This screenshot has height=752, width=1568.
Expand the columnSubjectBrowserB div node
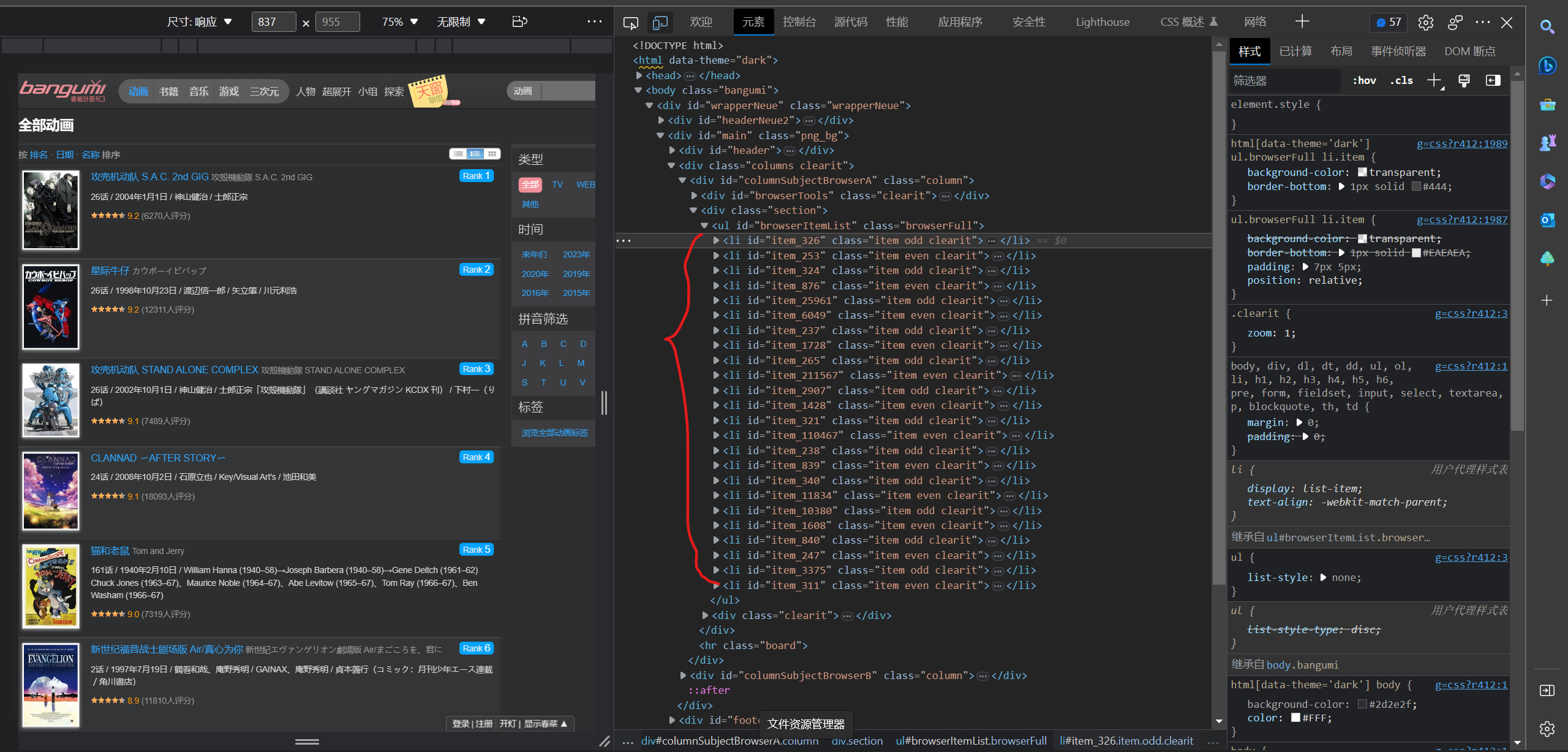683,675
